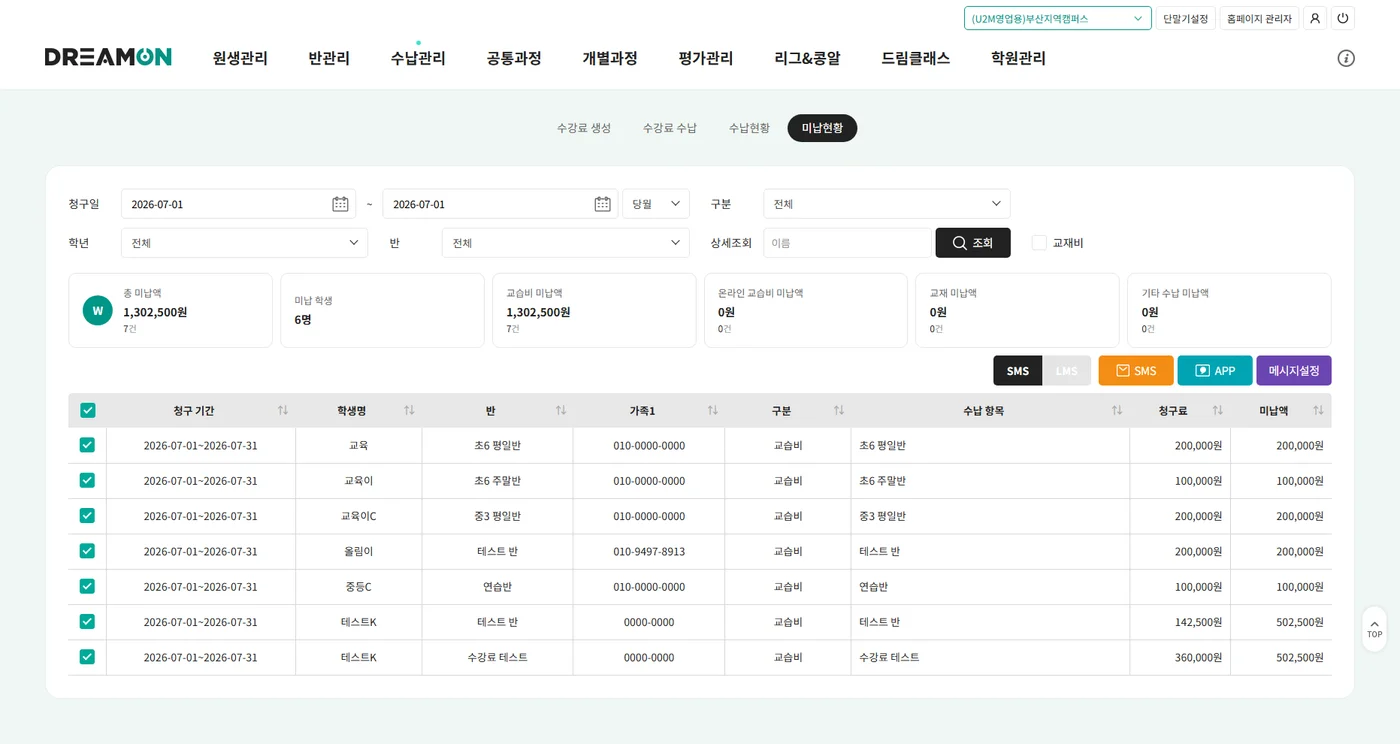This screenshot has height=744, width=1400.
Task: Click the DREAMON logo
Action: click(108, 57)
